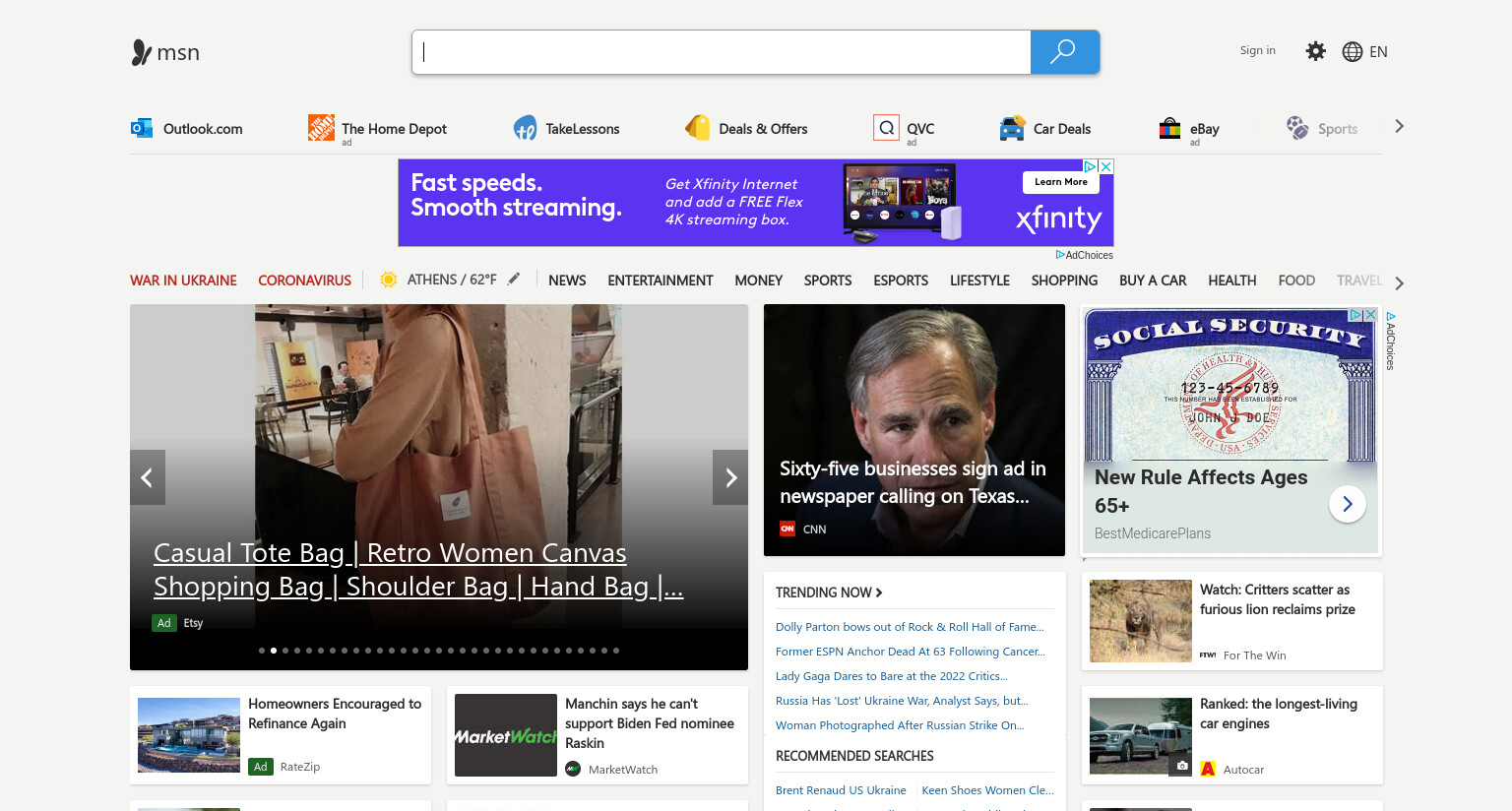1512x811 pixels.
Task: Open lion article thumbnail
Action: coord(1141,621)
